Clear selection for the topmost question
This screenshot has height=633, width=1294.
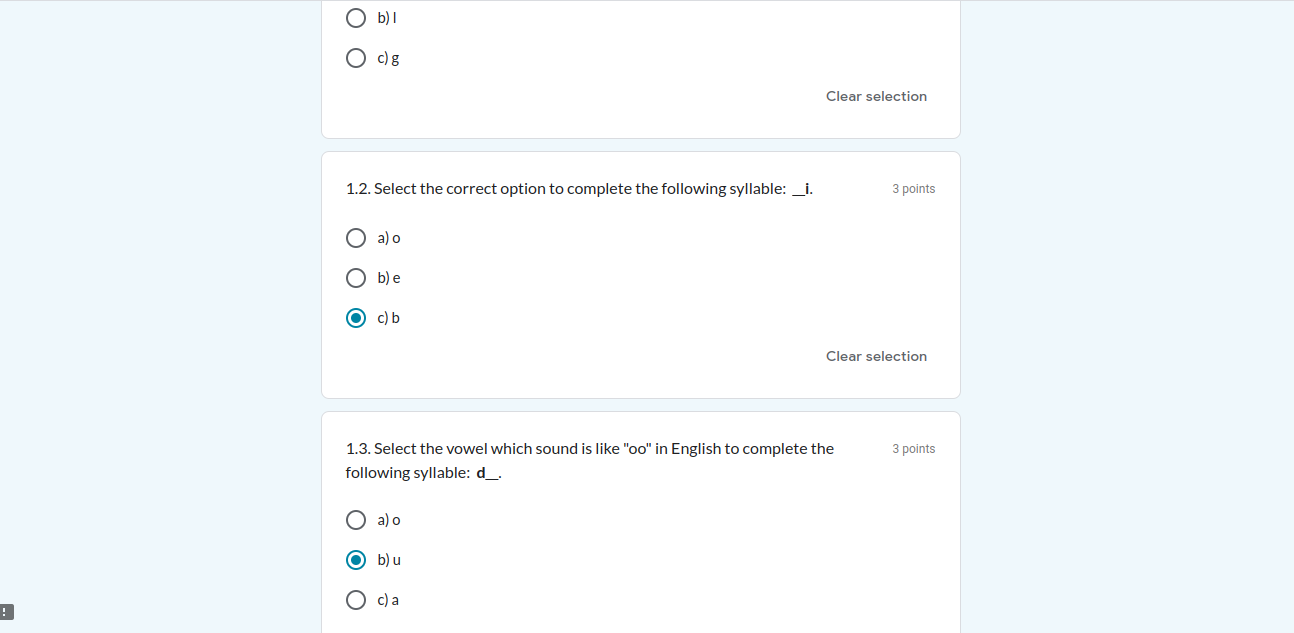876,96
